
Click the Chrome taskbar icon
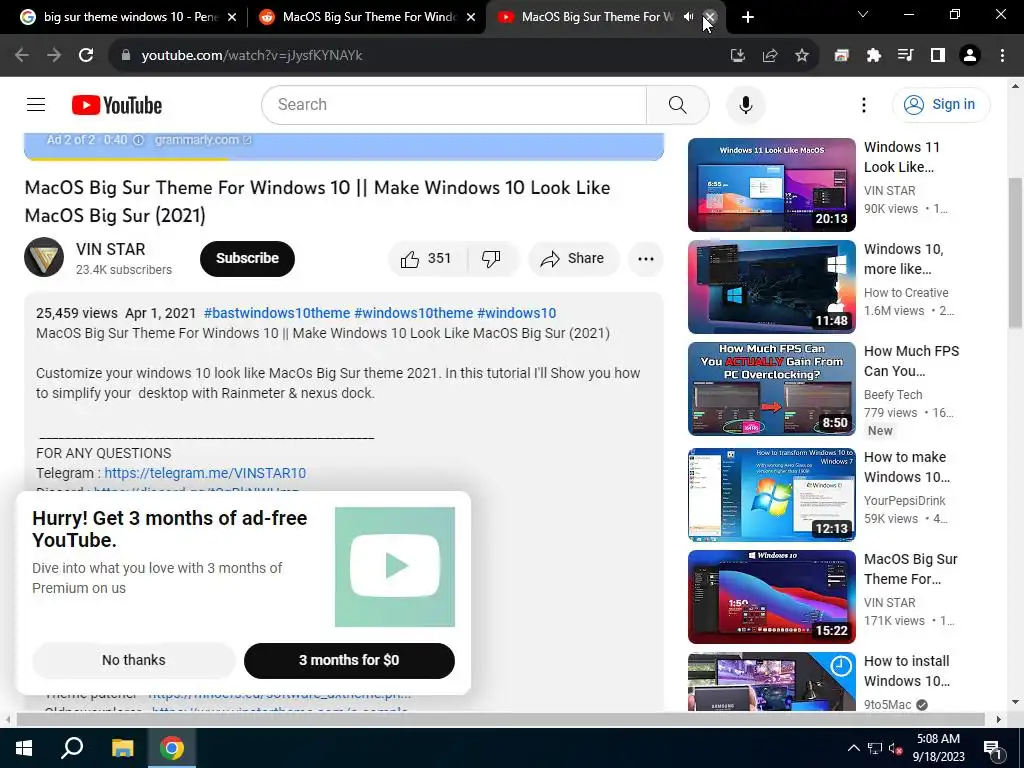(172, 748)
